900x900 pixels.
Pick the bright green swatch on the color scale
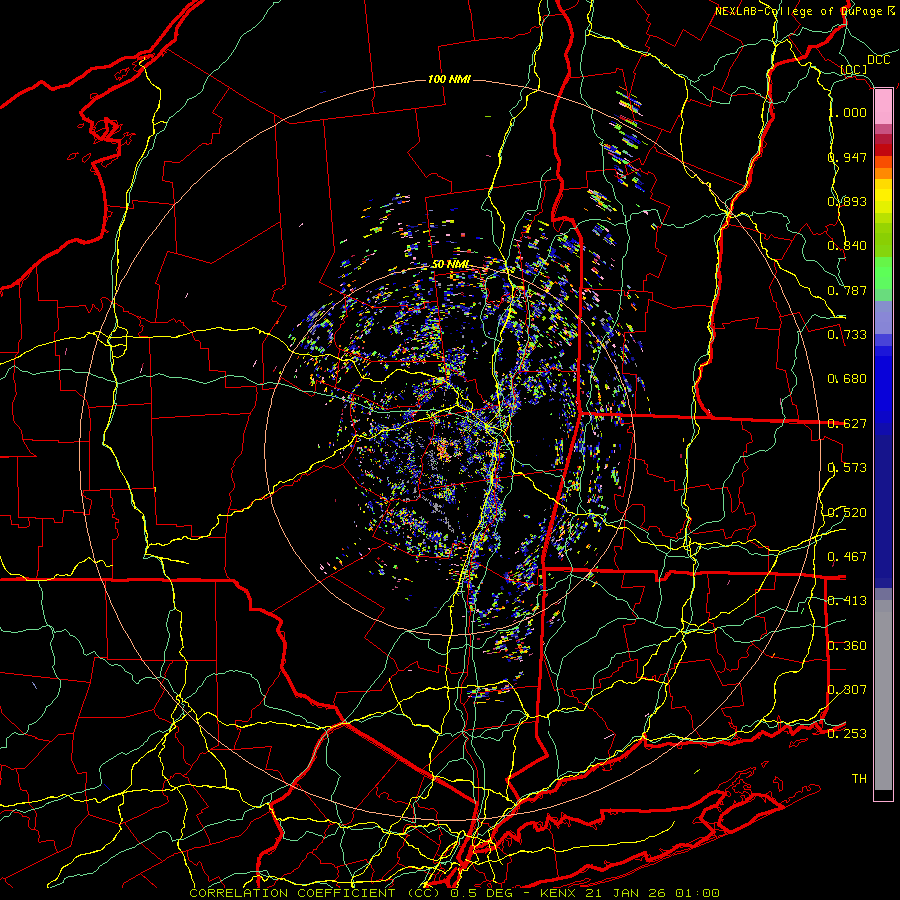click(x=883, y=273)
